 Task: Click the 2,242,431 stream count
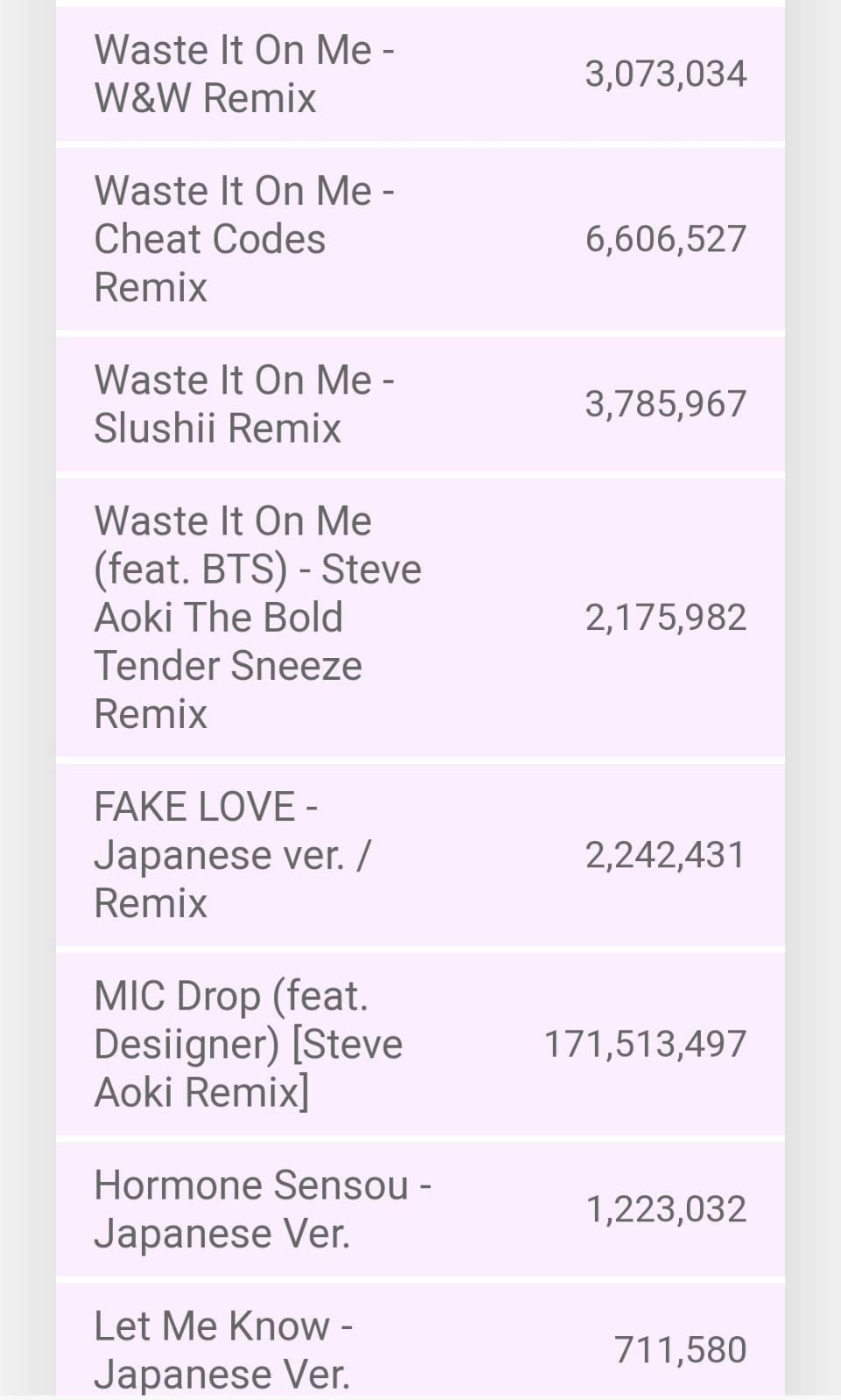(665, 855)
